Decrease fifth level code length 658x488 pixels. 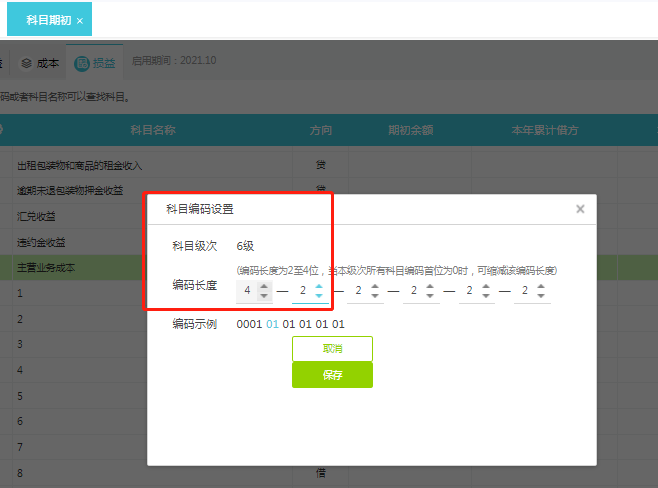click(x=486, y=295)
